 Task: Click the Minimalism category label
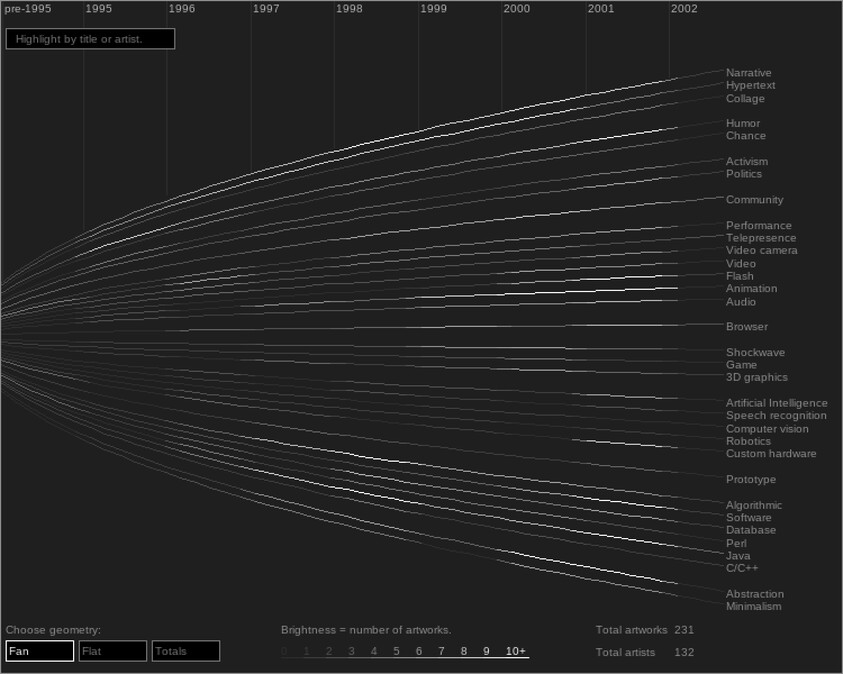coord(752,606)
